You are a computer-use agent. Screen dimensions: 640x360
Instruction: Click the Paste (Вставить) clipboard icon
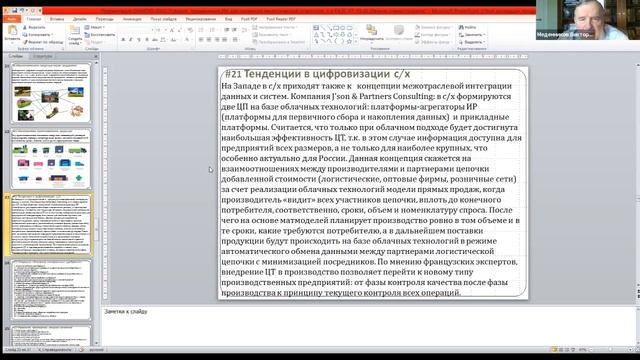[12, 30]
